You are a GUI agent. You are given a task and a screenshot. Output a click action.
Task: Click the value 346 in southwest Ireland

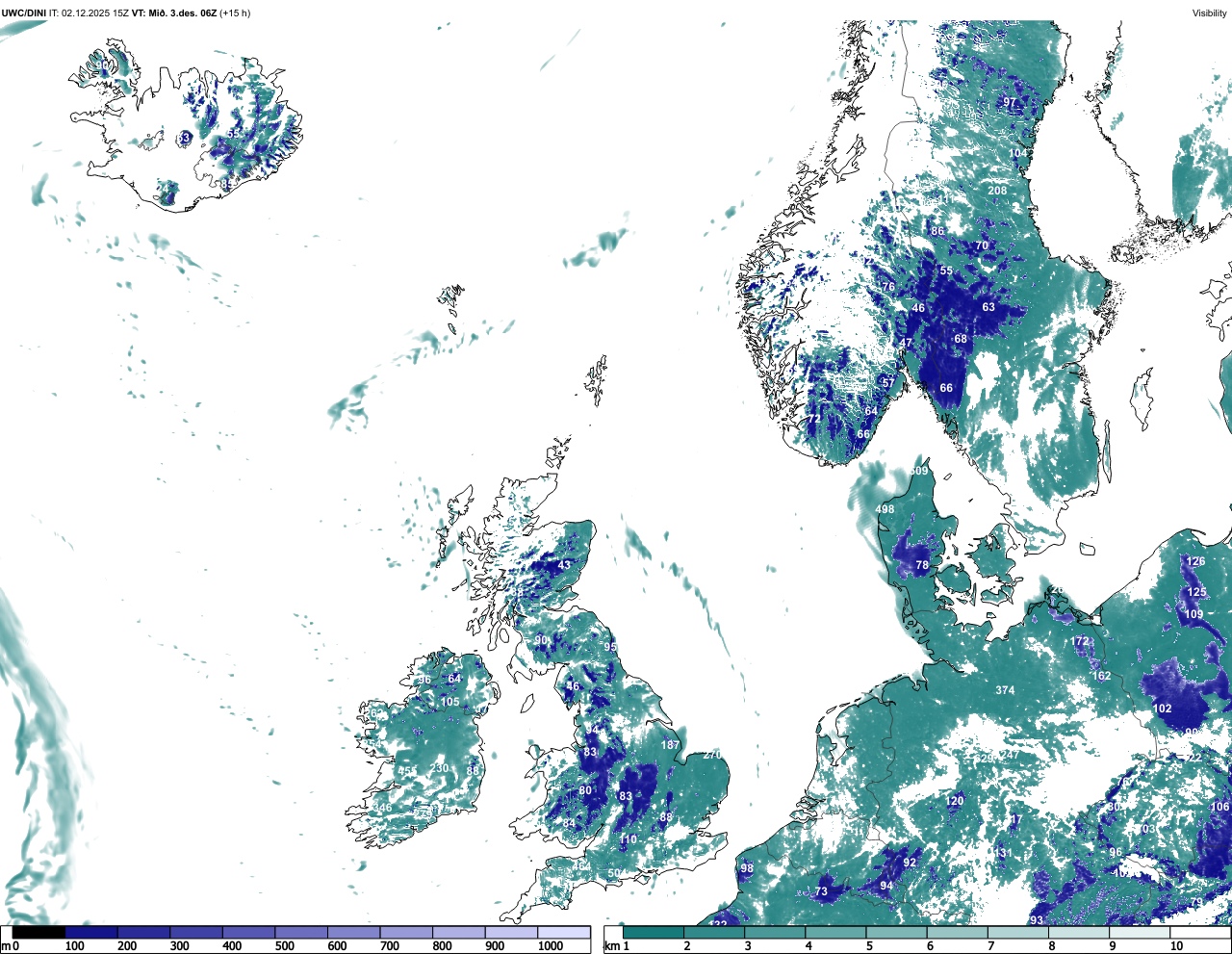coord(383,808)
